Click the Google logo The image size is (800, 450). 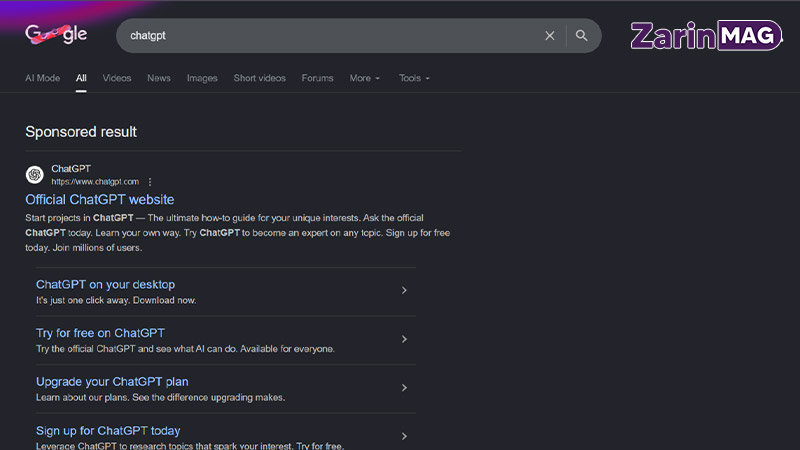(56, 35)
